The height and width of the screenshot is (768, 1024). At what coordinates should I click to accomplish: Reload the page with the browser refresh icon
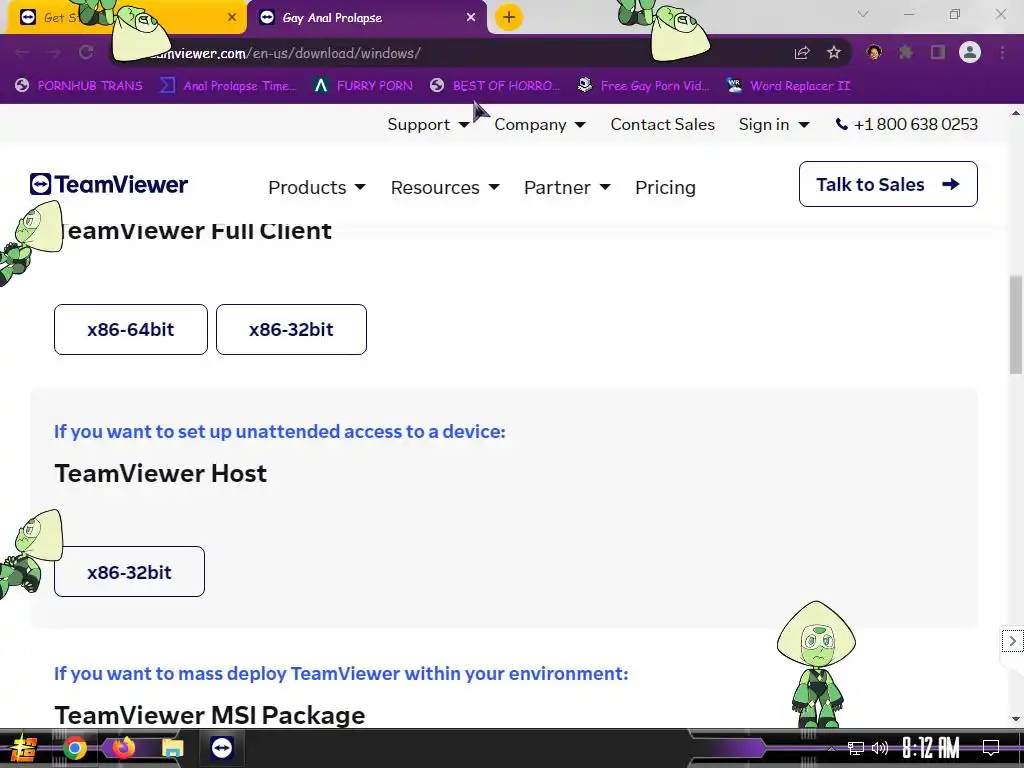coord(86,52)
